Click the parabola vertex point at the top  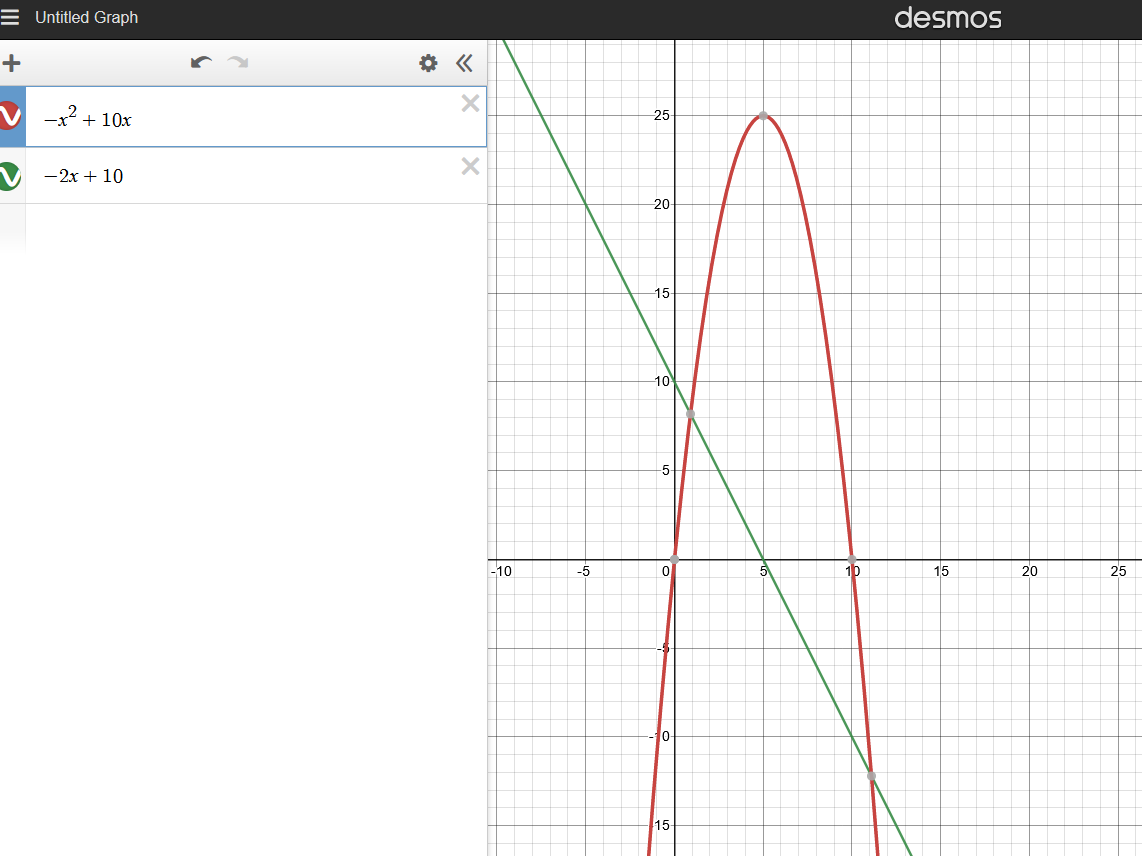pyautogui.click(x=763, y=116)
